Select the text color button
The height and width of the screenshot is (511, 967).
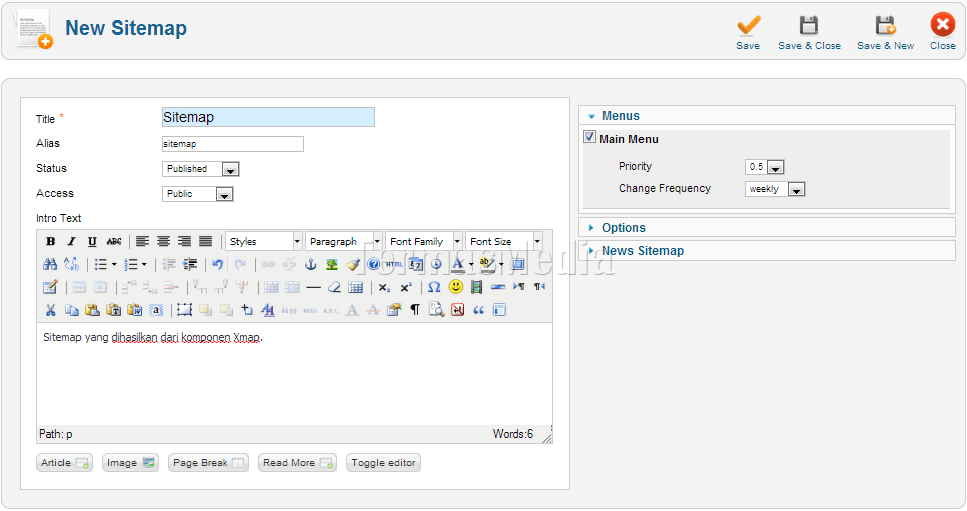[458, 264]
